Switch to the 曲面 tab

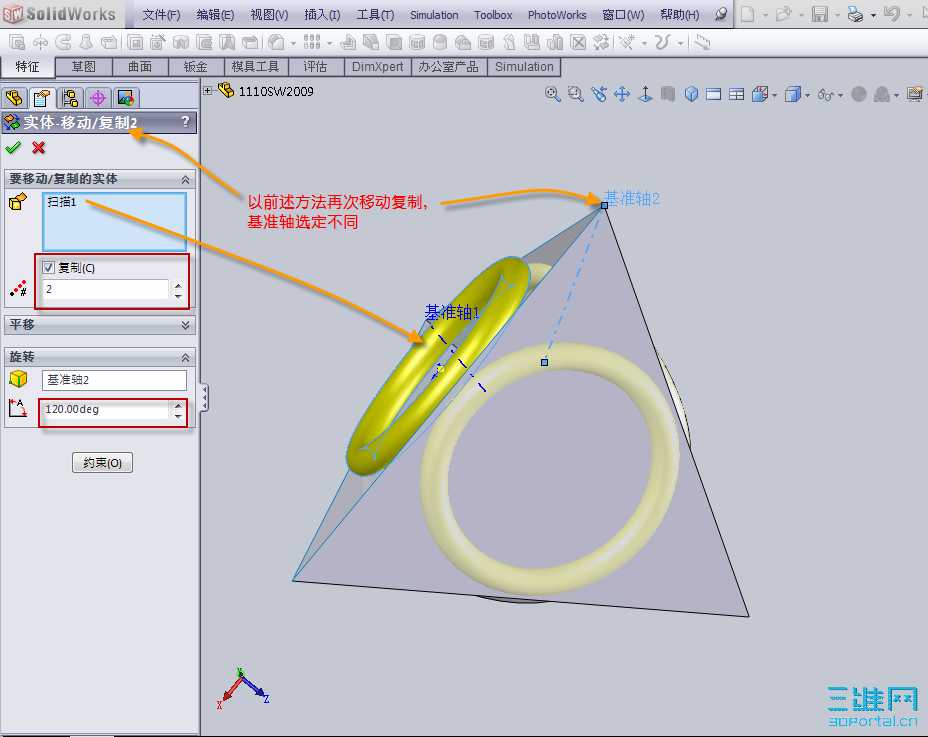(140, 67)
